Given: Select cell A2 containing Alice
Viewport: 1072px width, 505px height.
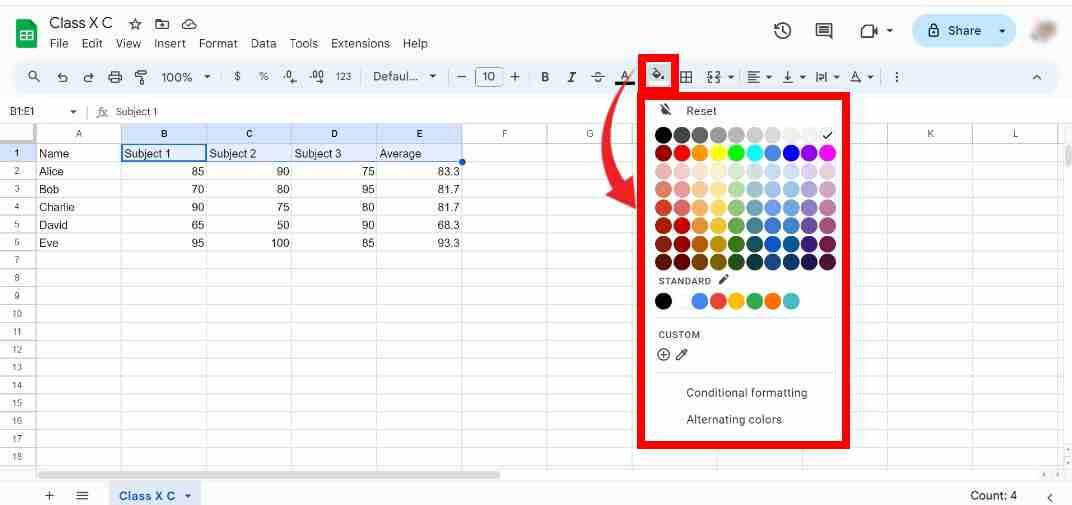Looking at the screenshot, I should coord(79,171).
